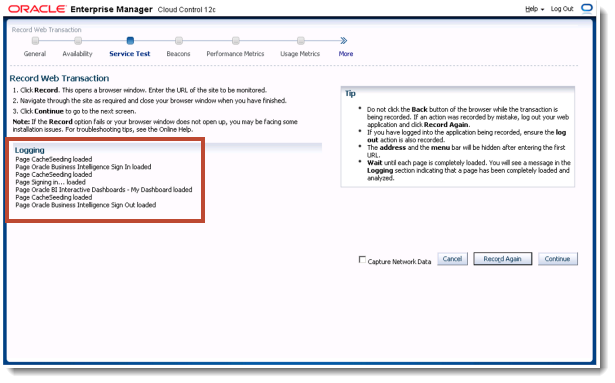
Task: Select the Usage Metrics step marker icon
Action: click(300, 40)
